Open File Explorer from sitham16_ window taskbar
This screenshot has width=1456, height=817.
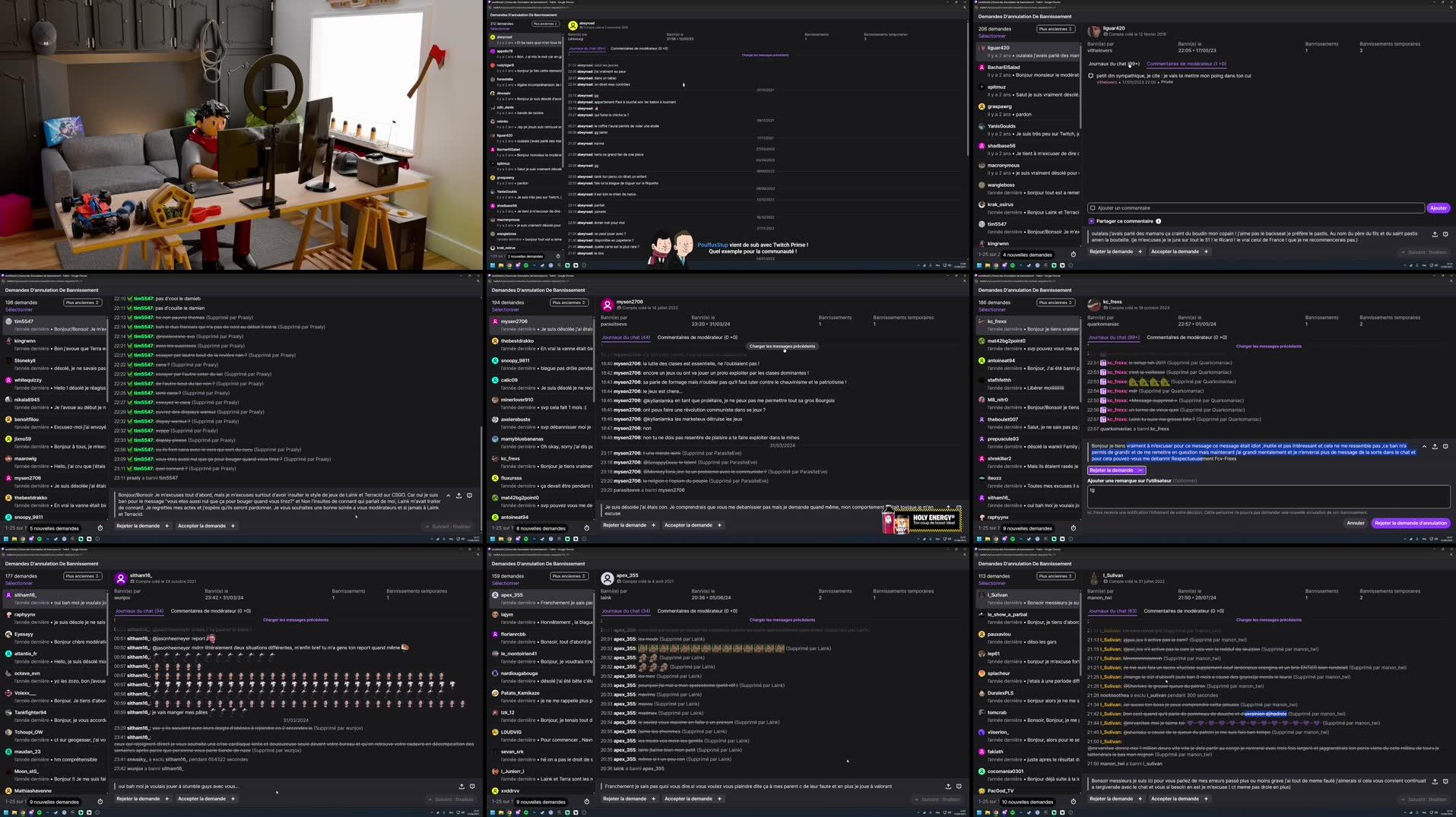click(14, 812)
